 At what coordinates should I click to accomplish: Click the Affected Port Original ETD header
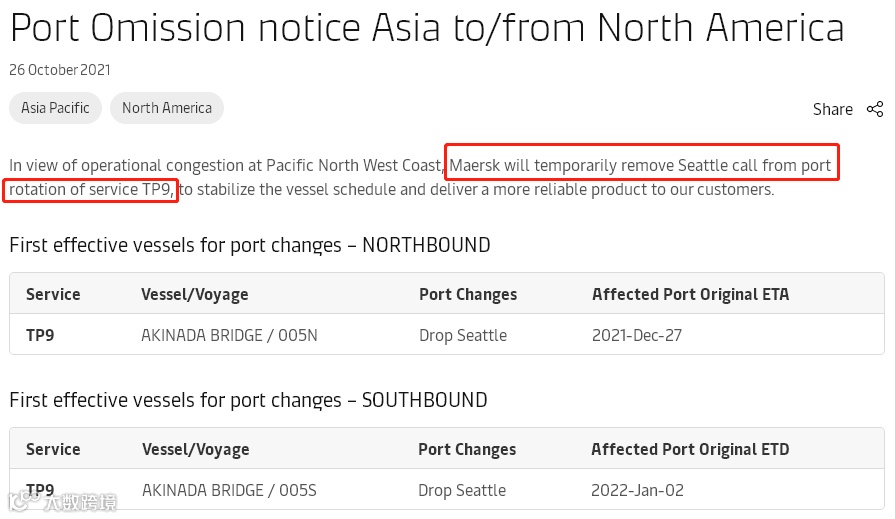click(x=690, y=449)
